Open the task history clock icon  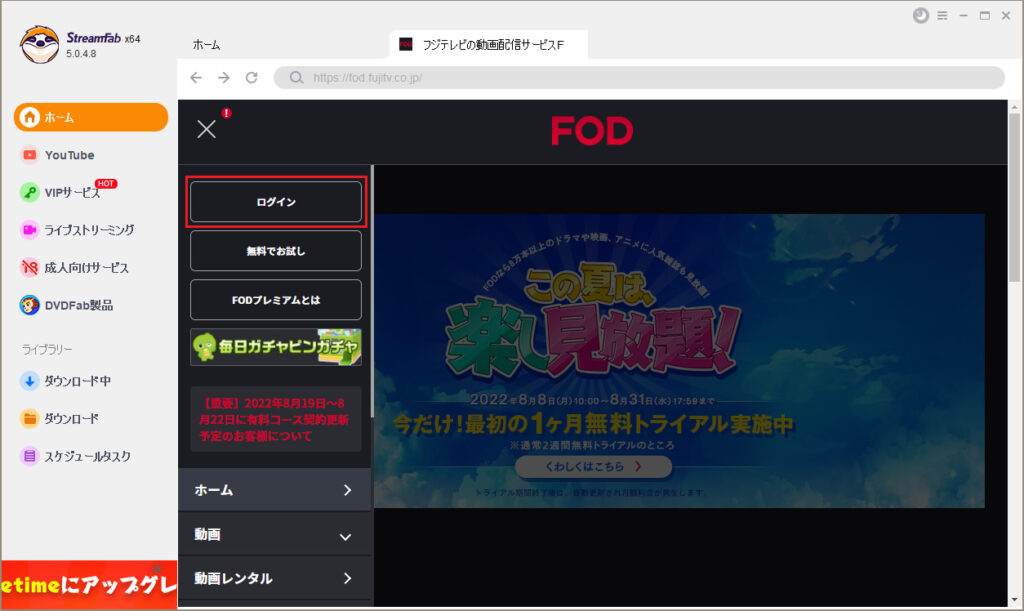coord(921,16)
